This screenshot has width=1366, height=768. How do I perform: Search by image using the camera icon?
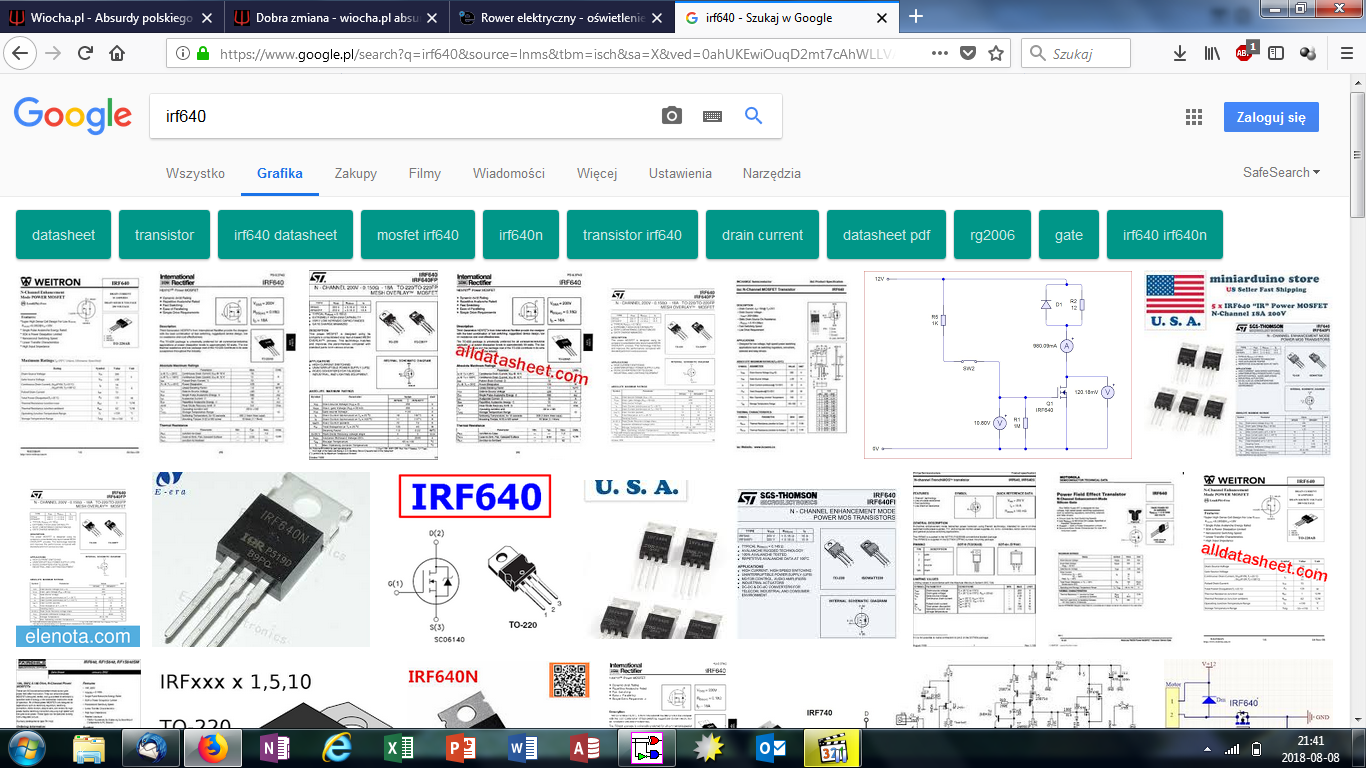[x=672, y=116]
